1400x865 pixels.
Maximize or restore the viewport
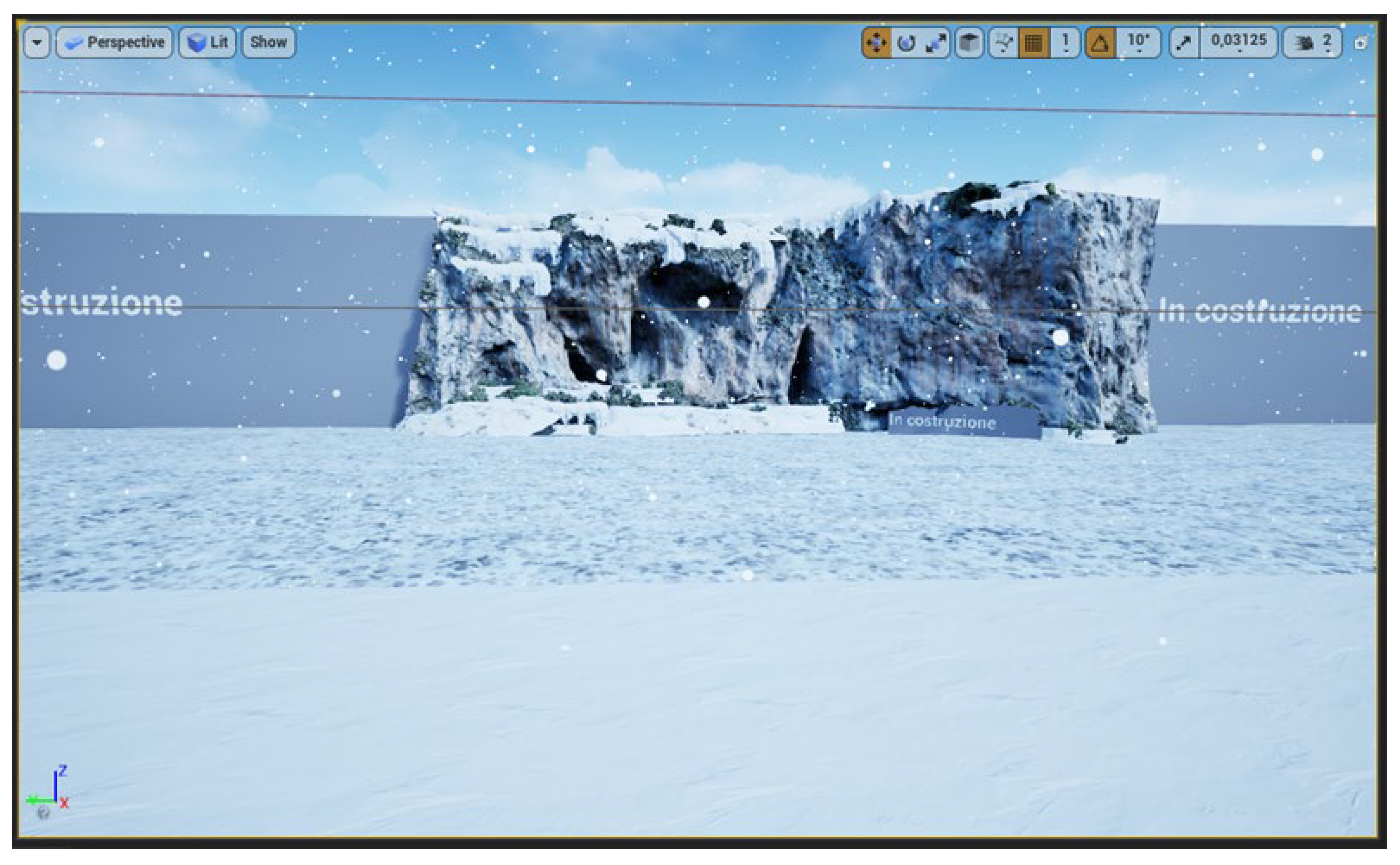[x=1361, y=43]
